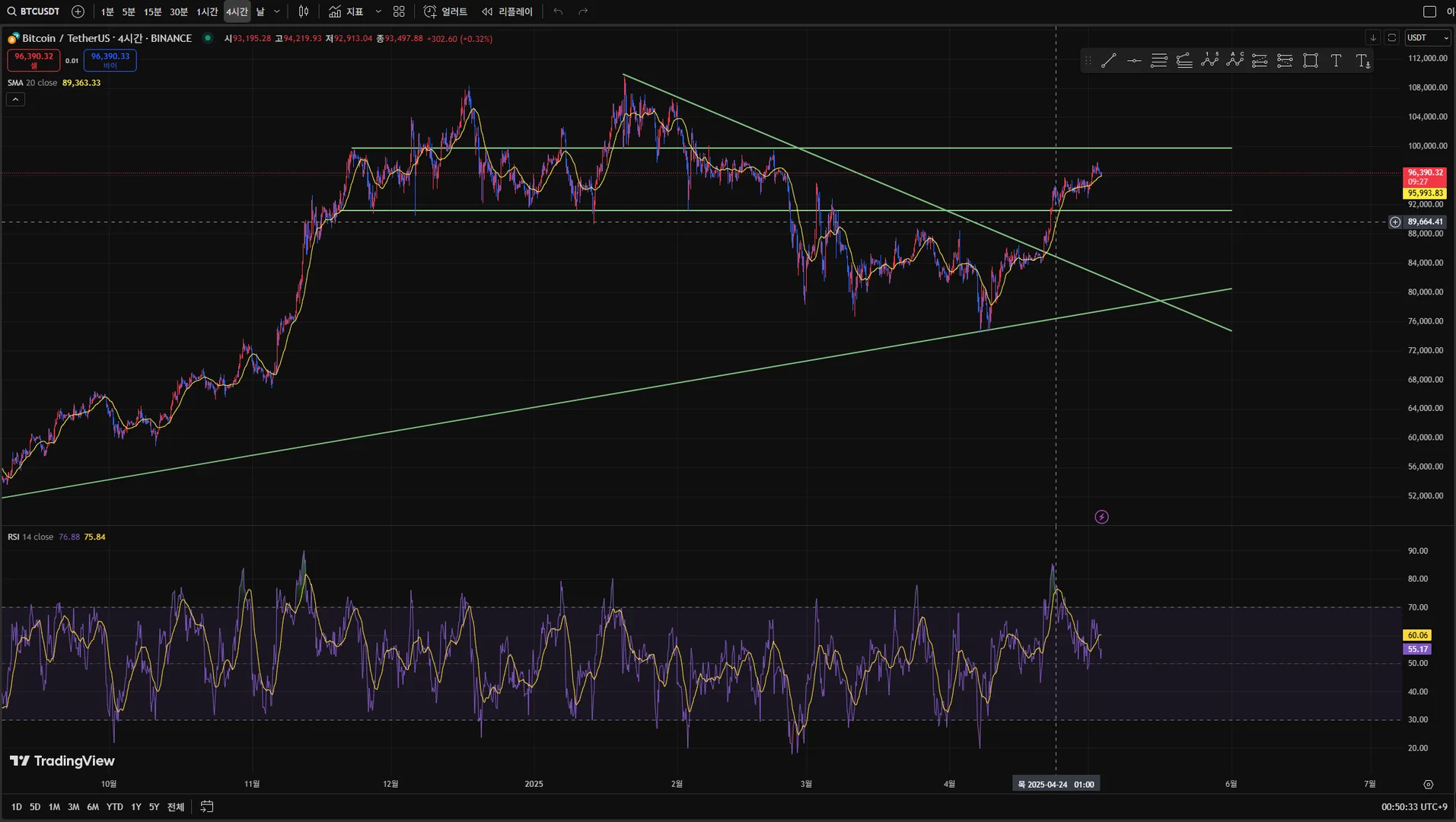Select the anchored text tool
1456x822 pixels.
coord(1362,61)
